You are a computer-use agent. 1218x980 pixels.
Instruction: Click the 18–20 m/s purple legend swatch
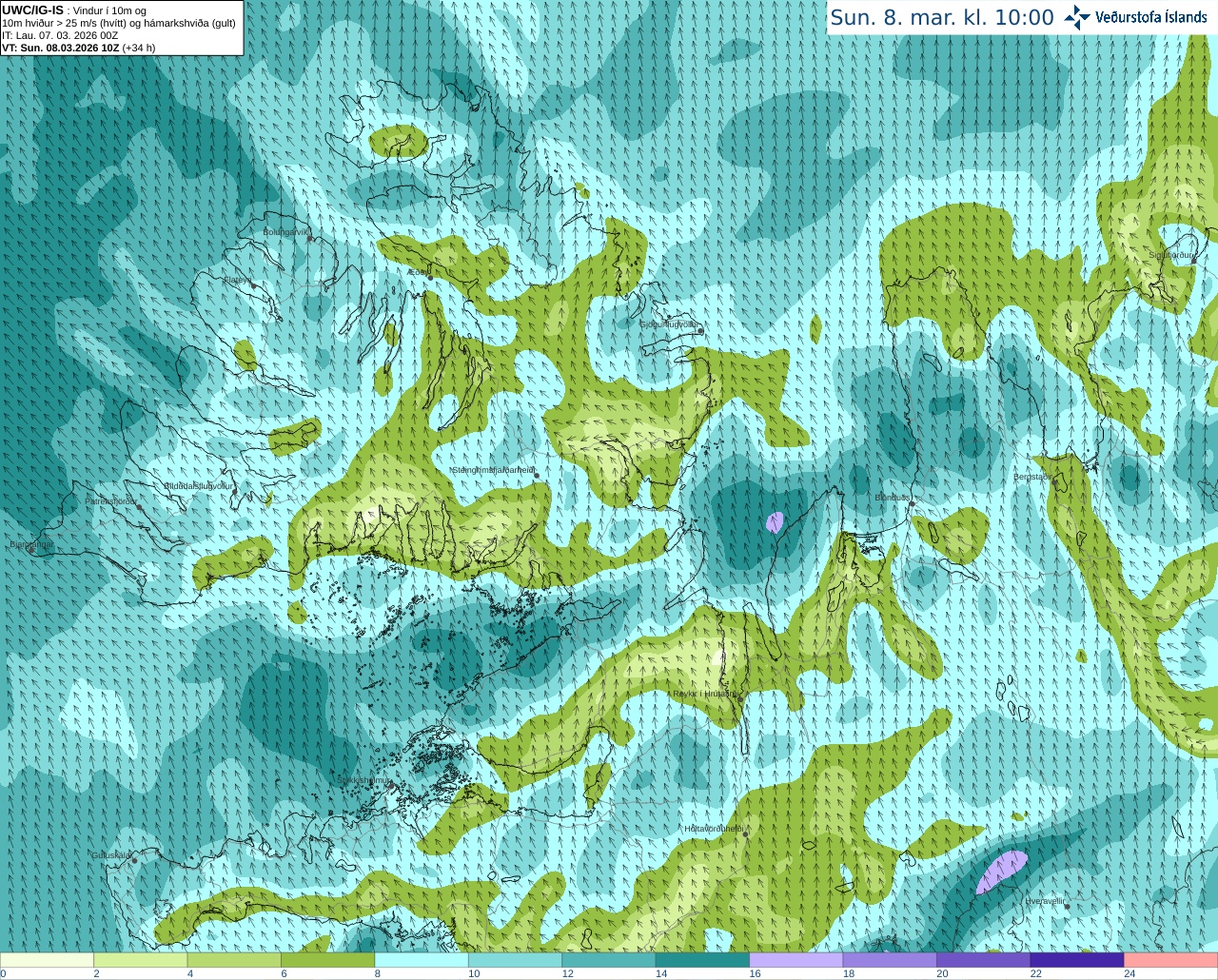pos(890,960)
